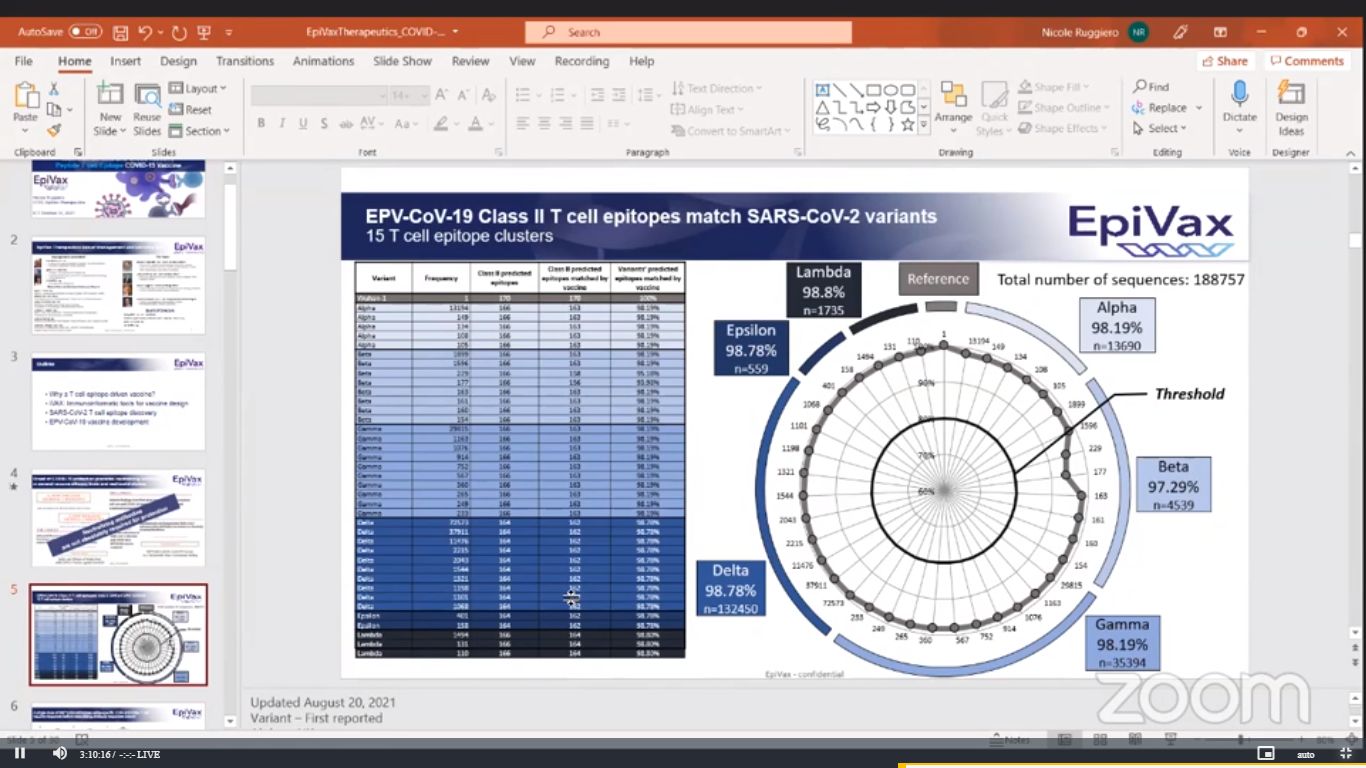Click the Cut scissors icon
The image size is (1366, 768).
coord(54,89)
